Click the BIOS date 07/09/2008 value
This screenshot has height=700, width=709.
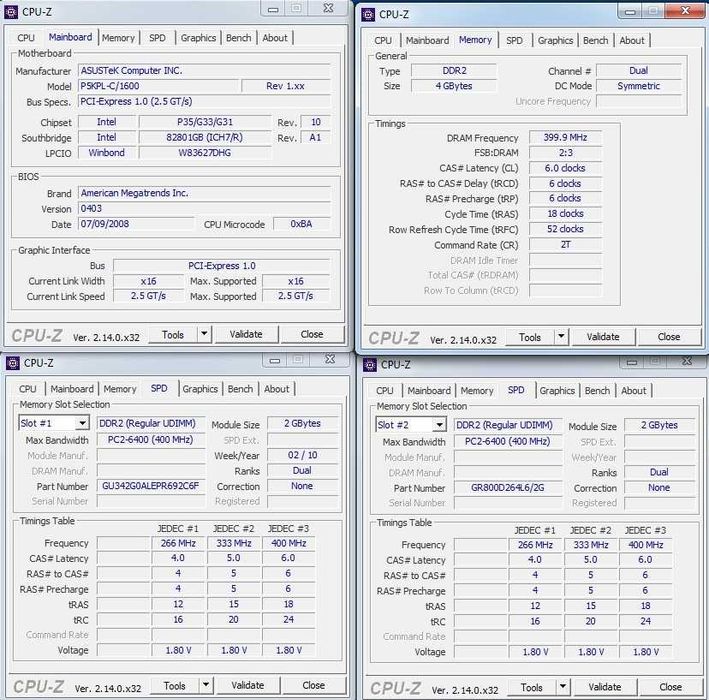click(136, 224)
